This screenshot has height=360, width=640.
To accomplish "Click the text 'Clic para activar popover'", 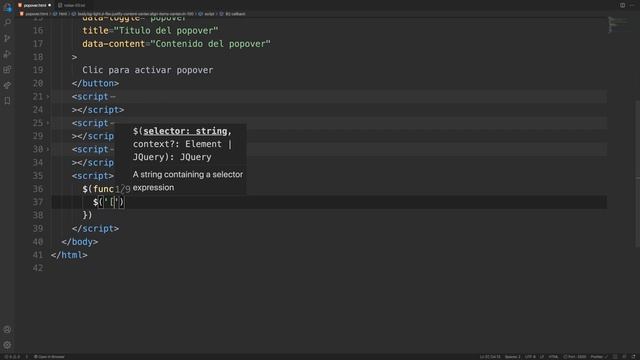I will point(148,70).
